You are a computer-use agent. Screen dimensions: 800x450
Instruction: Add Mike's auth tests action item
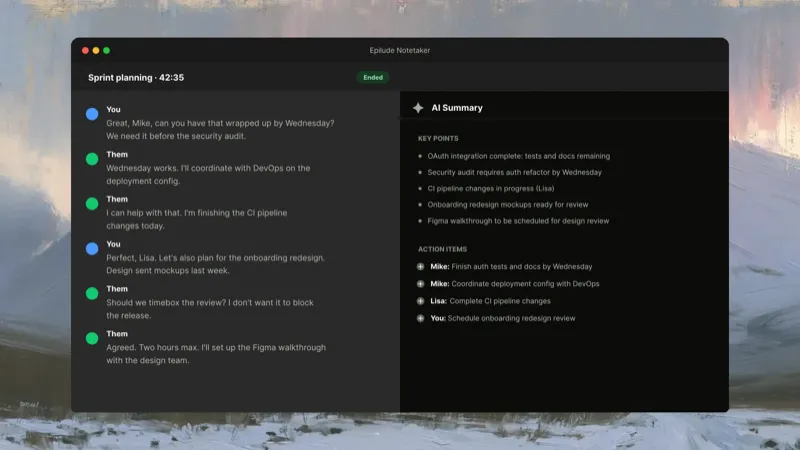pyautogui.click(x=420, y=266)
